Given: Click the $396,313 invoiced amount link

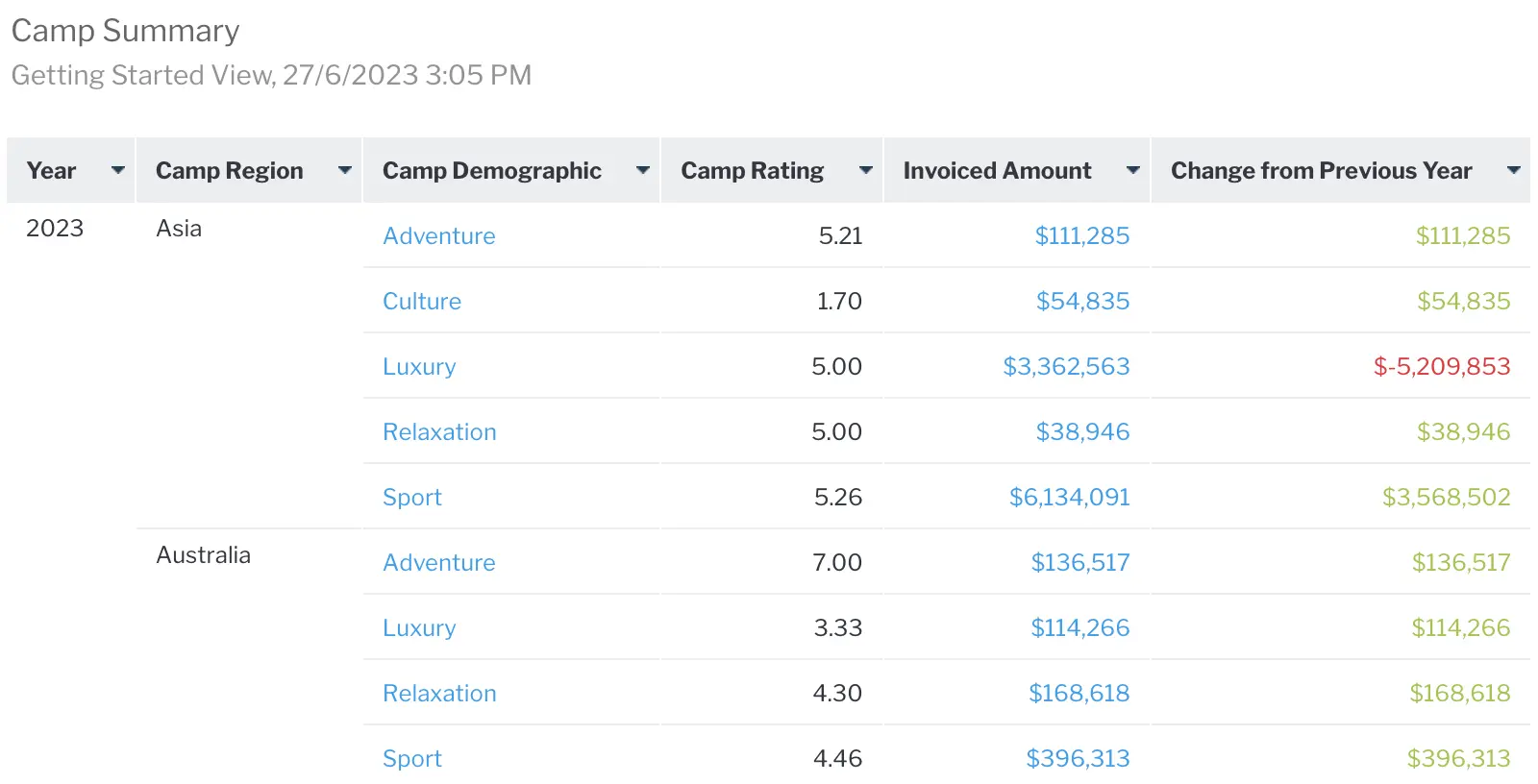Looking at the screenshot, I should coord(1078,758).
